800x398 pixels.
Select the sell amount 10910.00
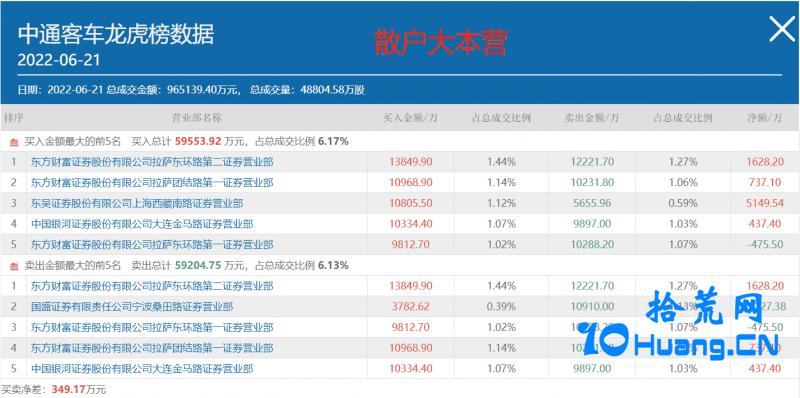(x=592, y=307)
